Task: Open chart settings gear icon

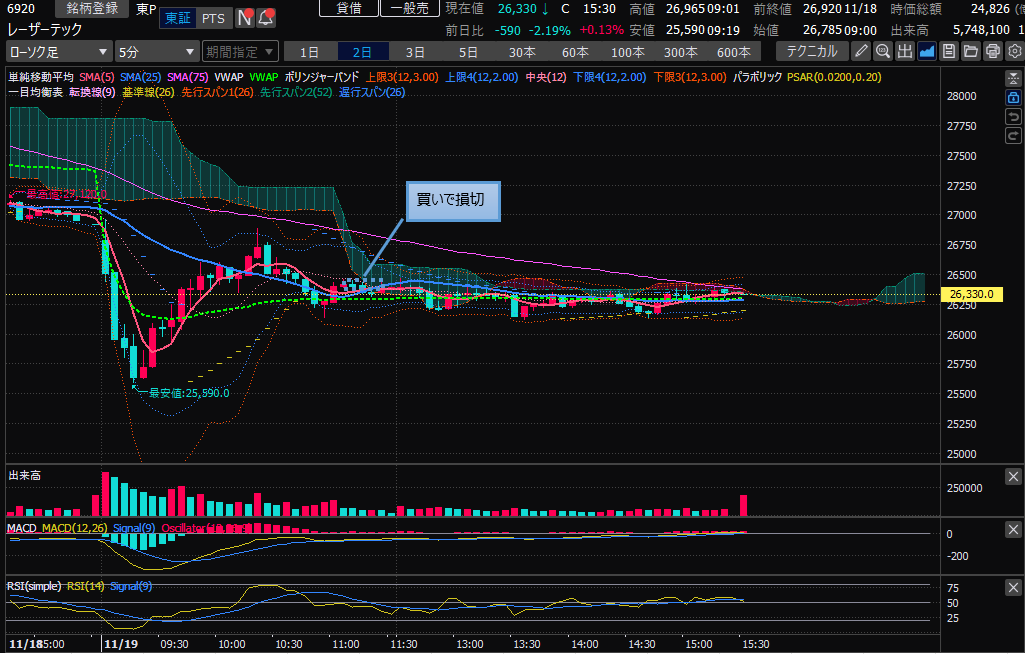Action: [x=1014, y=51]
